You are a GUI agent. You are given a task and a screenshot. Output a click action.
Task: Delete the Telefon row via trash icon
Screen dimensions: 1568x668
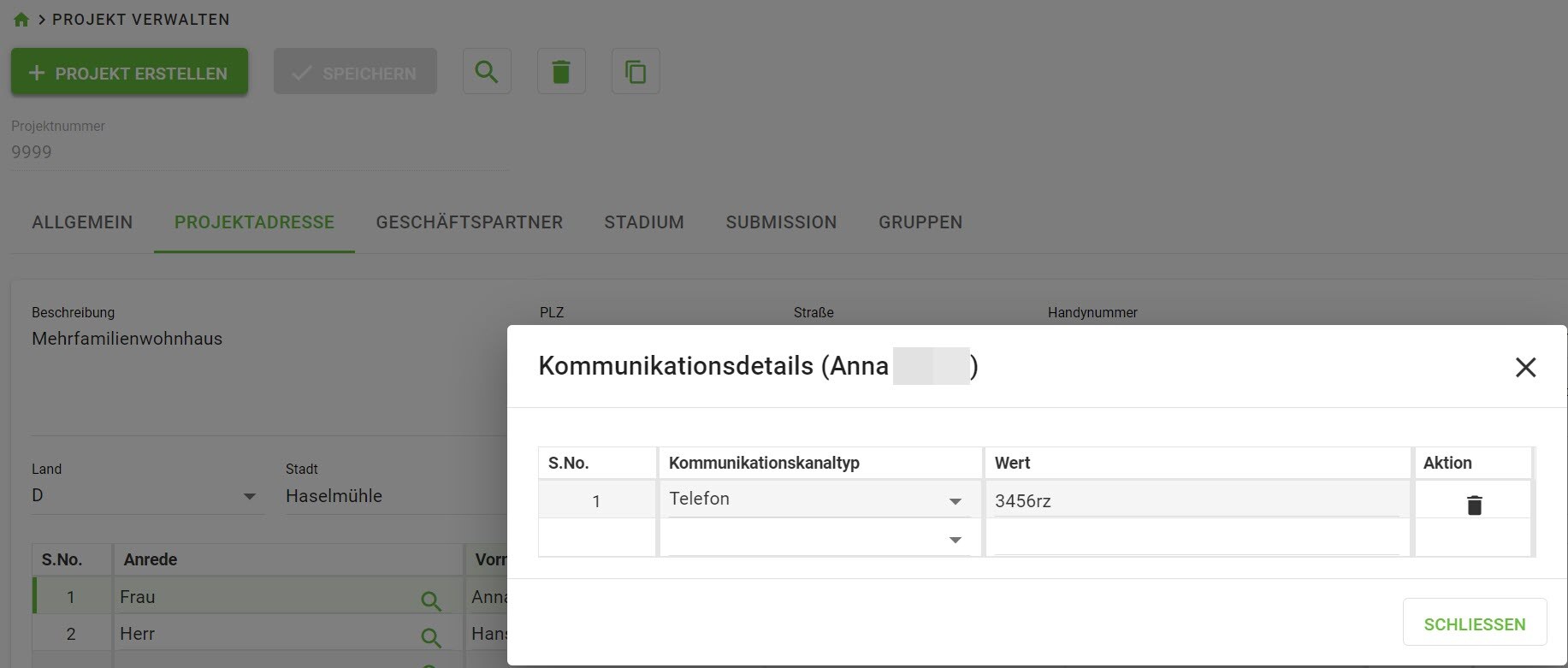[x=1474, y=505]
